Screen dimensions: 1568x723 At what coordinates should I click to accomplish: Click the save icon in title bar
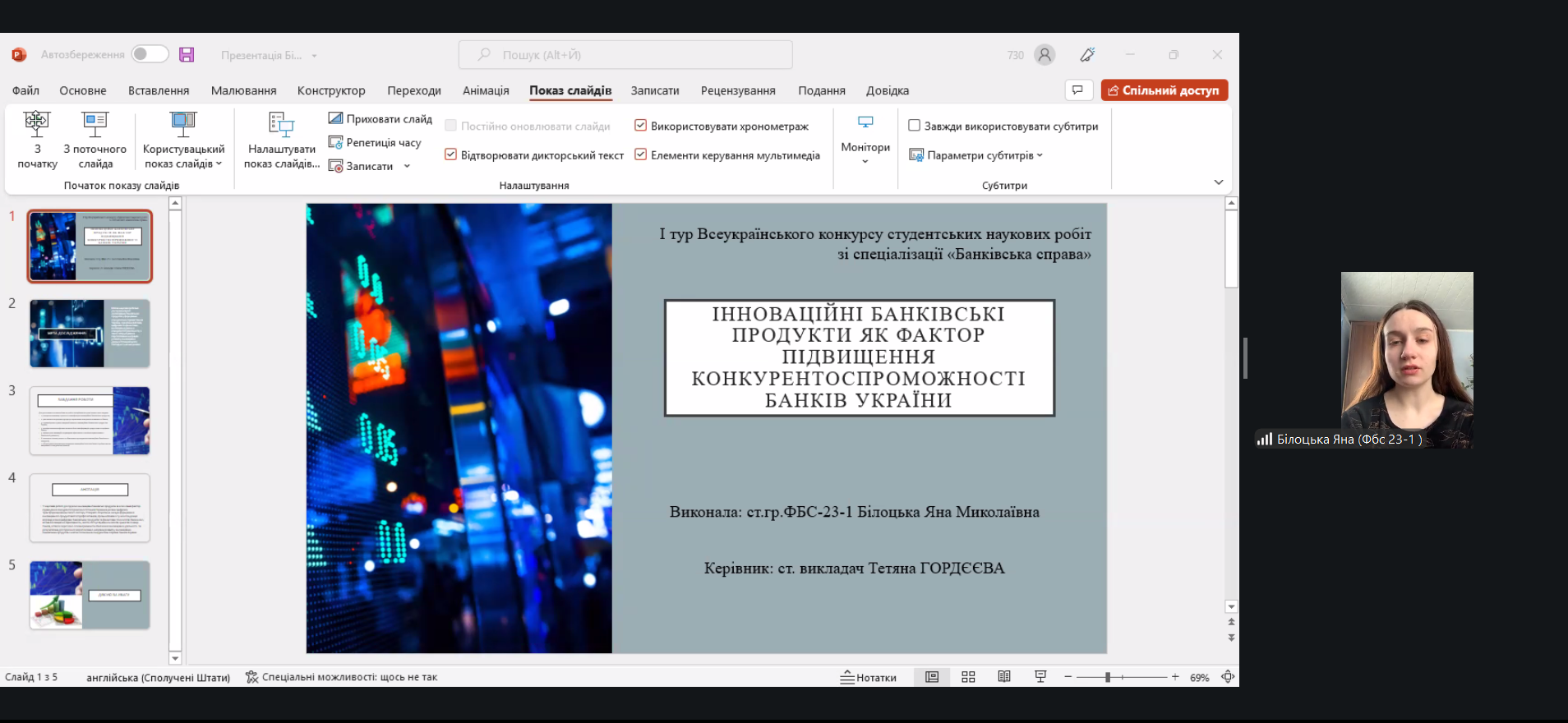point(187,55)
